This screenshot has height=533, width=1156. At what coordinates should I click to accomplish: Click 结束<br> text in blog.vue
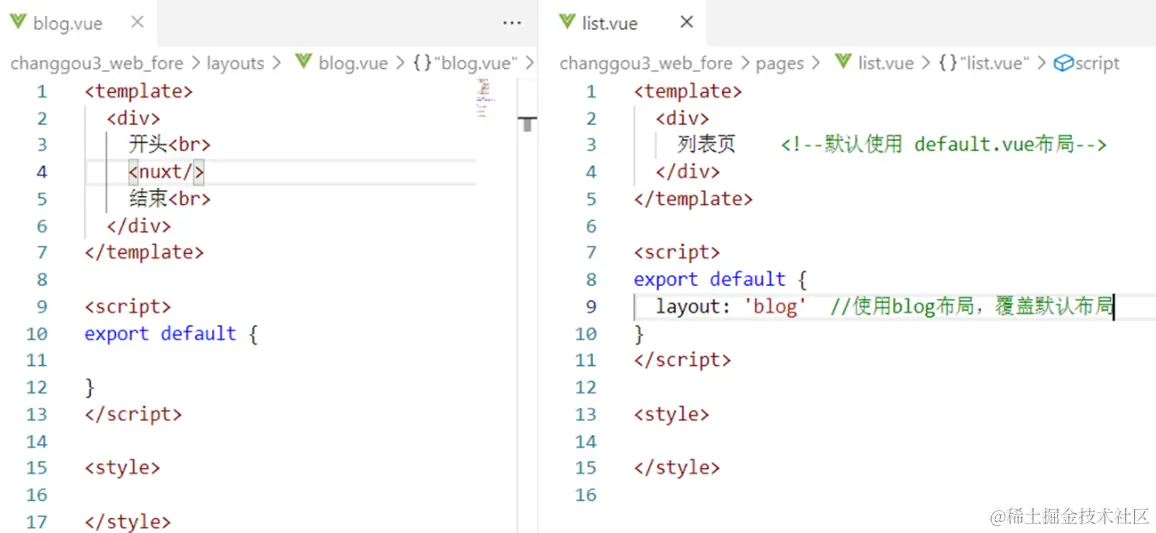point(170,198)
